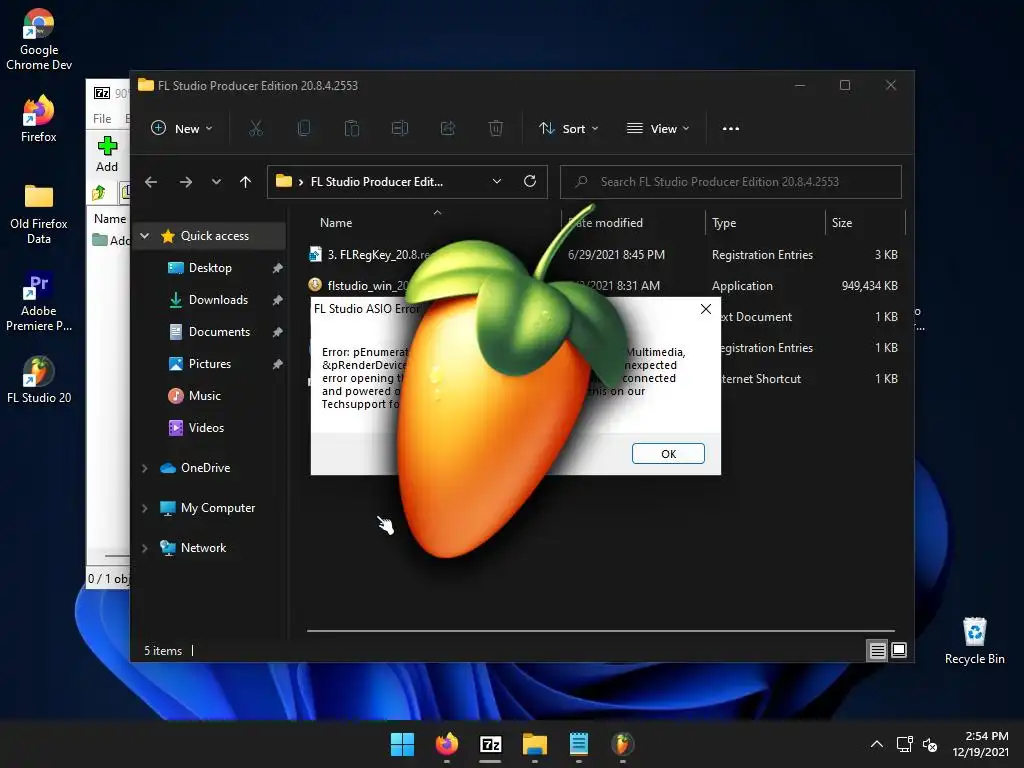Open Notepad icon on taskbar
Viewport: 1024px width, 768px height.
579,744
